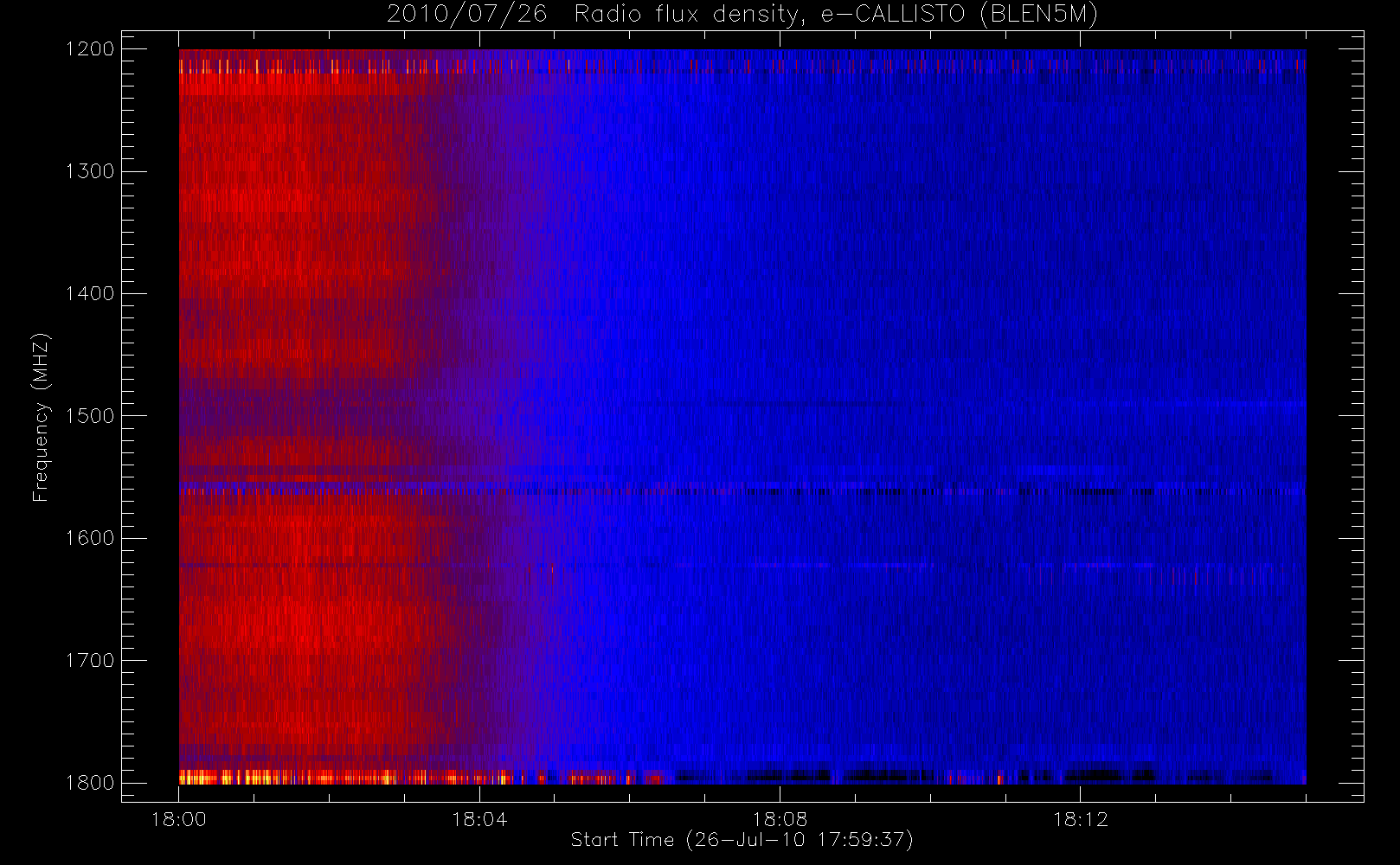The image size is (1400, 865).
Task: Click the 18:12 time tick label
Action: pyautogui.click(x=1080, y=819)
